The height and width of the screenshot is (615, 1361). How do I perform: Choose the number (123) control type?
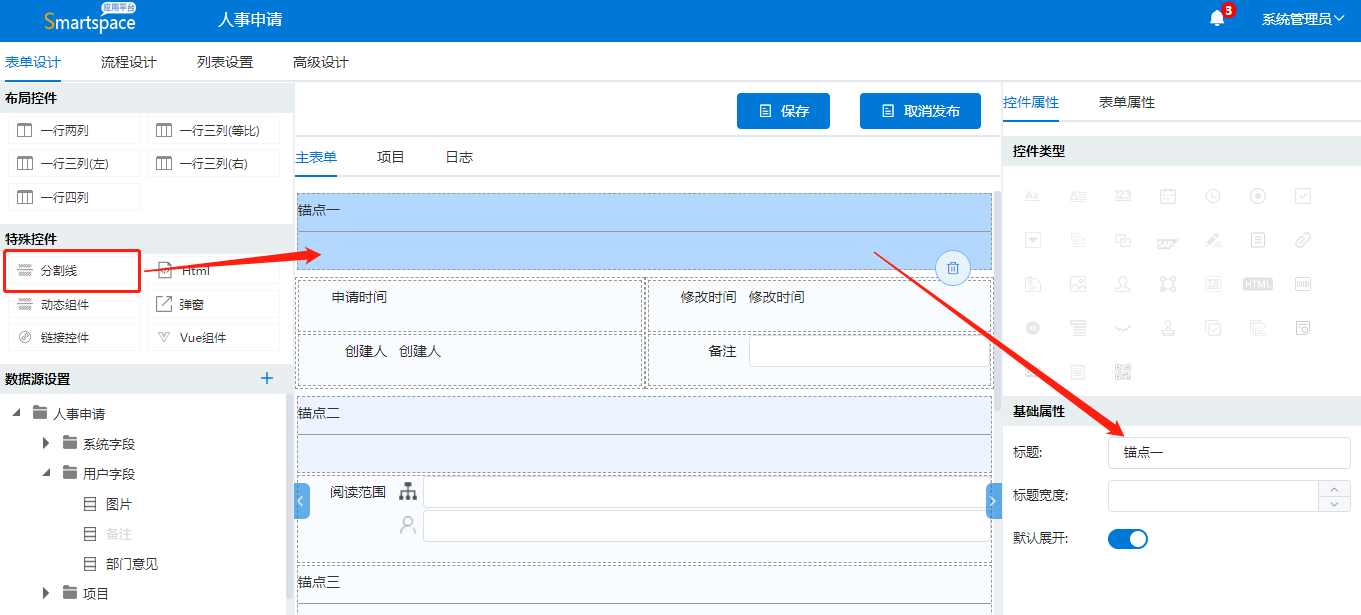(x=1122, y=196)
